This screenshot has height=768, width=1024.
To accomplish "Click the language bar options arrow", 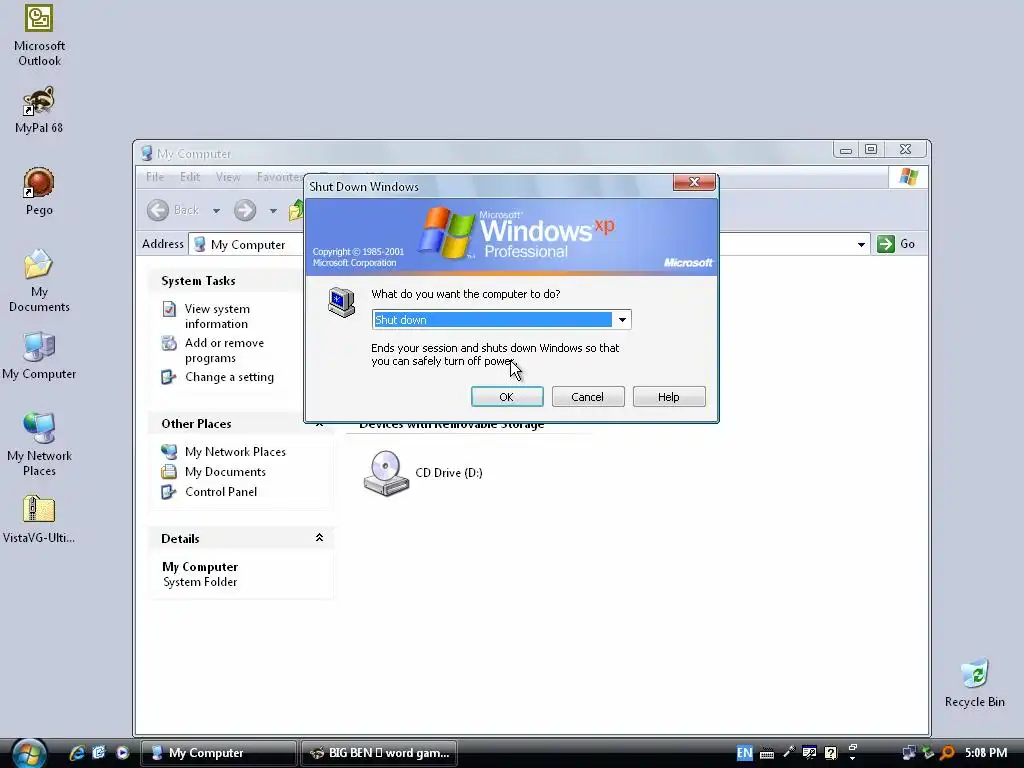I will tap(852, 758).
